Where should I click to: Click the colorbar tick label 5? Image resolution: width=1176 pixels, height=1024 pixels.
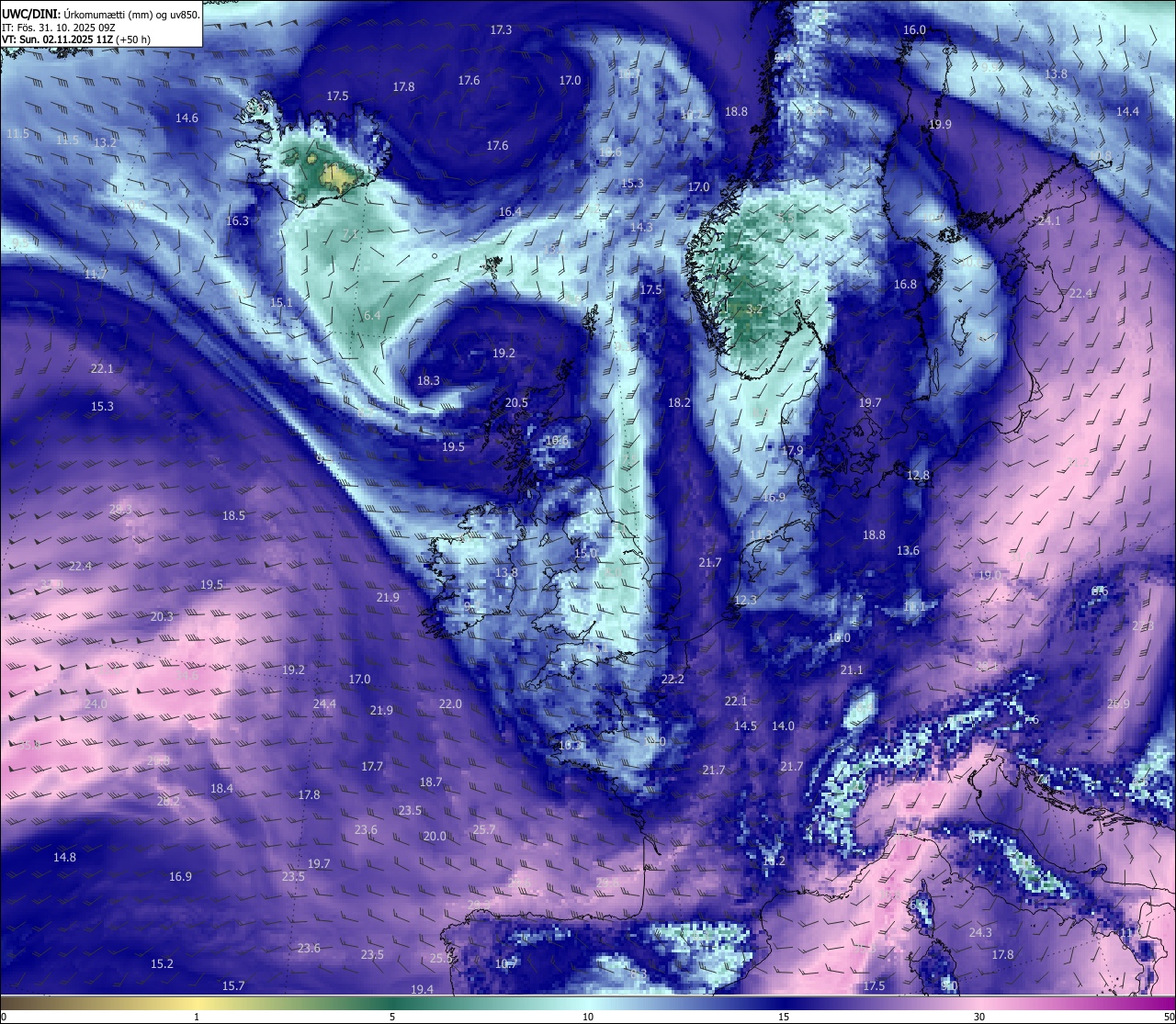(x=392, y=1017)
